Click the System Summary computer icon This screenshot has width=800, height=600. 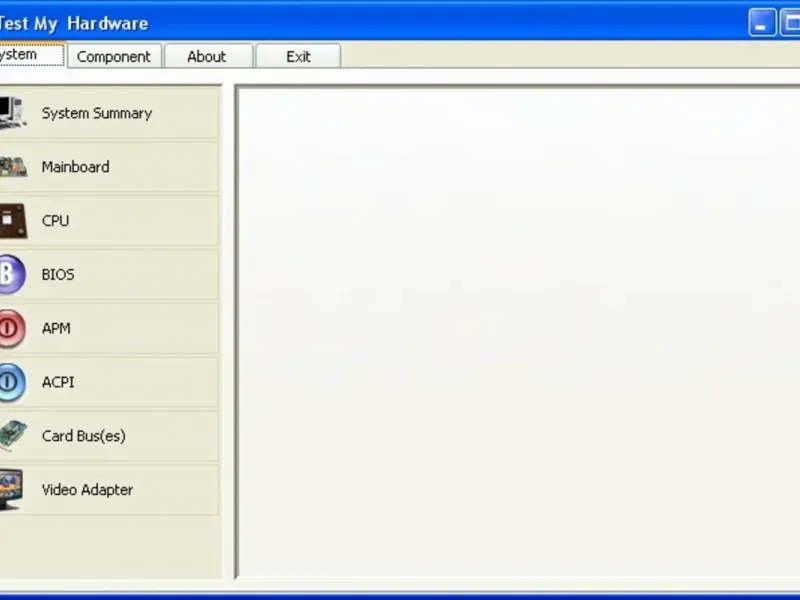12,113
